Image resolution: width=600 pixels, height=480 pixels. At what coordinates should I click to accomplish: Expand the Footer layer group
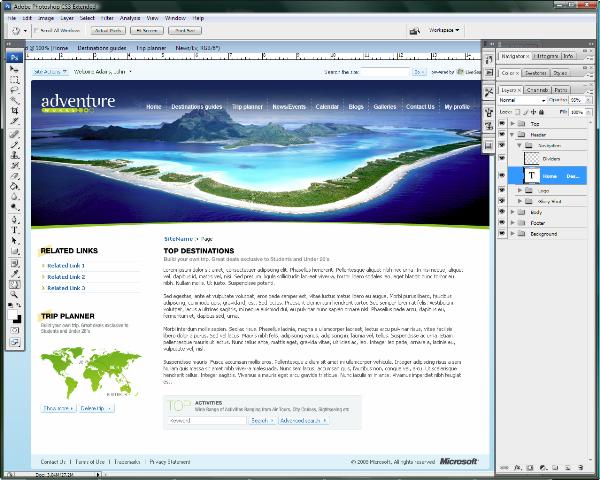(513, 222)
